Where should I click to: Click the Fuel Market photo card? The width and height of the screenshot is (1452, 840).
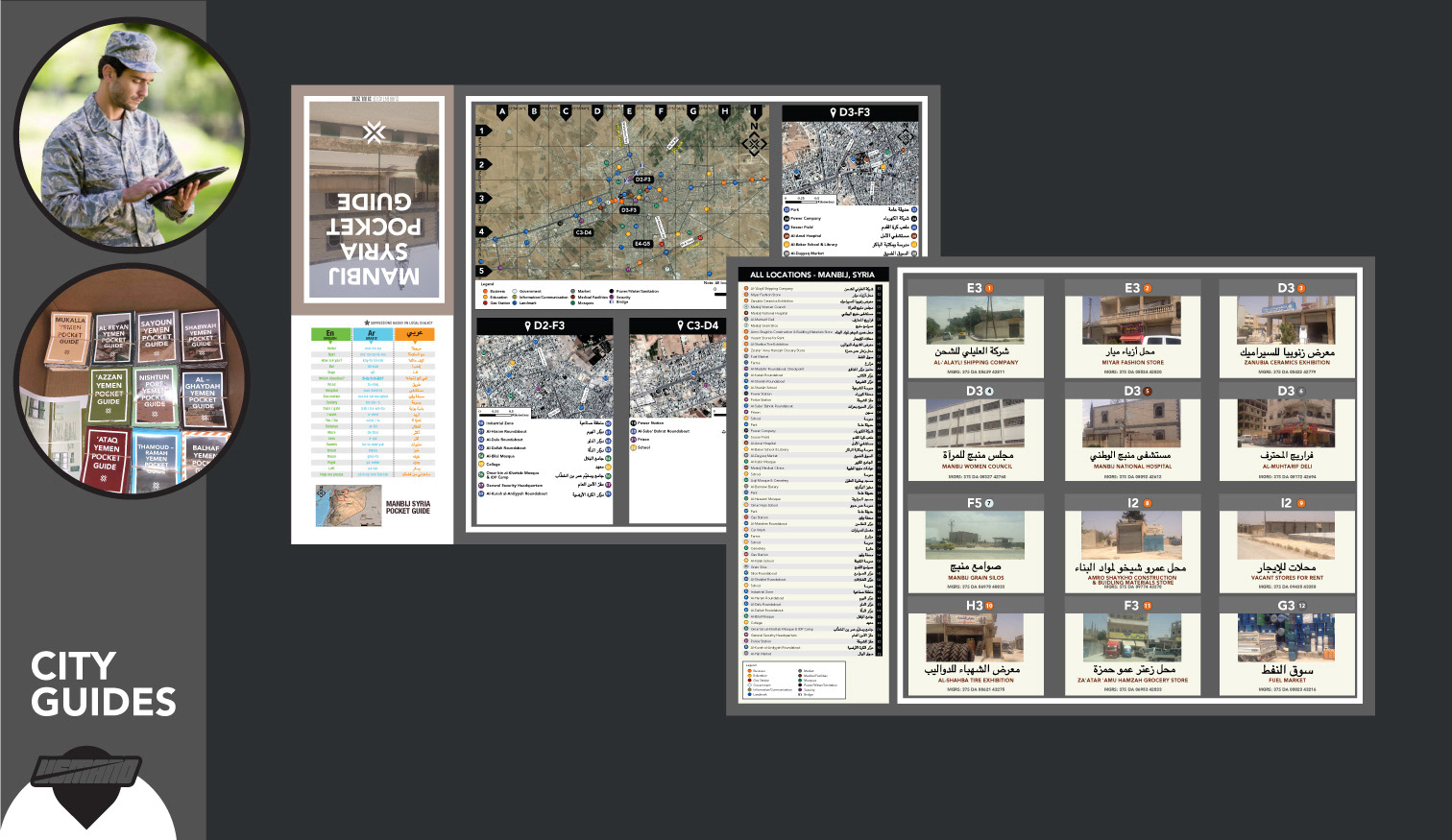[1287, 646]
